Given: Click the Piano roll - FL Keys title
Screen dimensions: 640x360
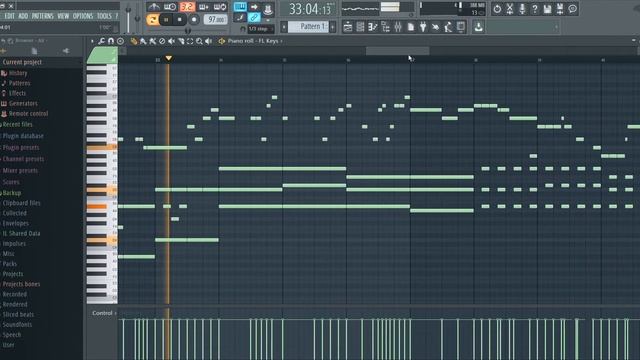Looking at the screenshot, I should (x=253, y=41).
